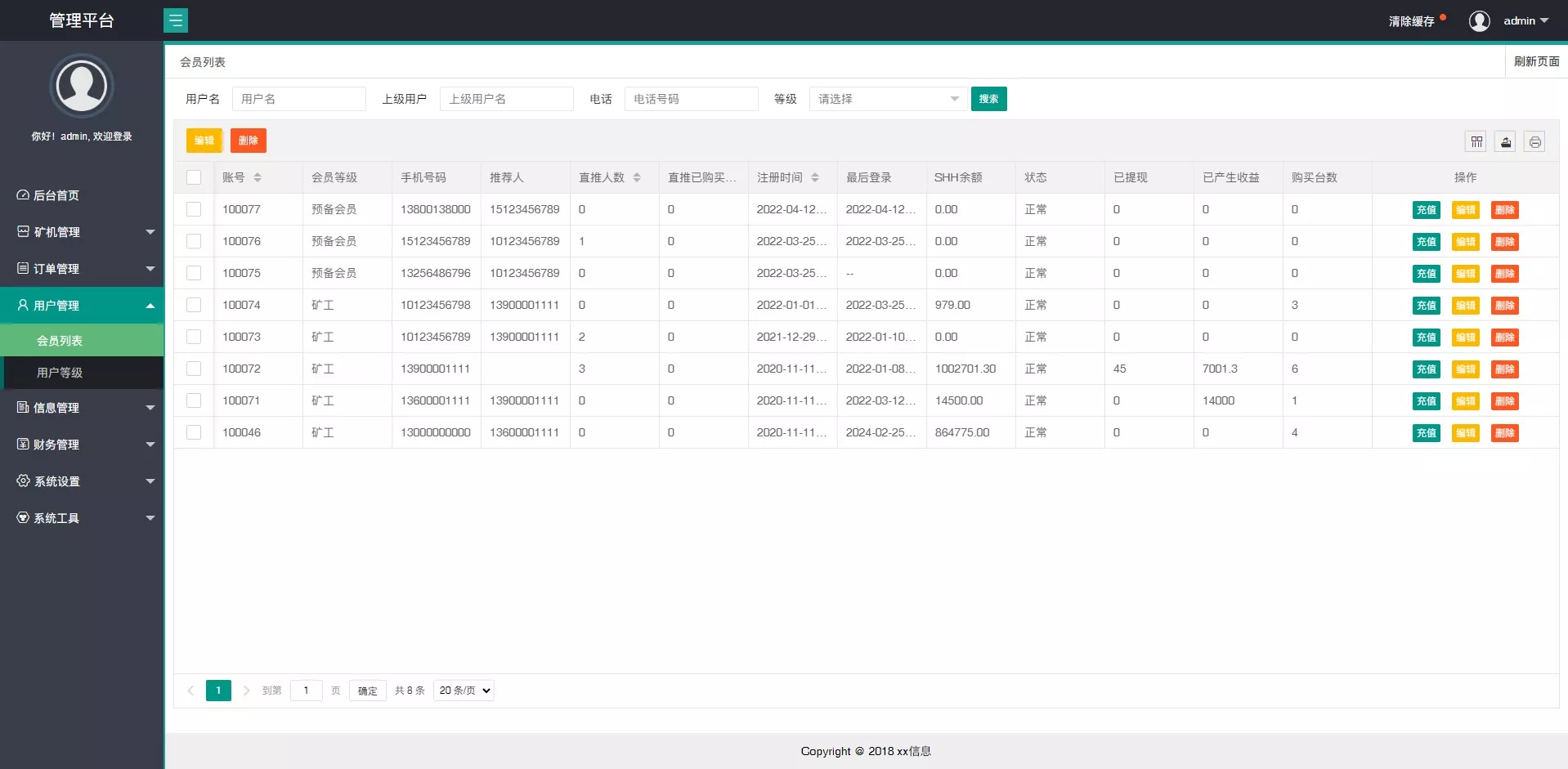Image resolution: width=1568 pixels, height=769 pixels.
Task: Check the select-all checkbox in table header
Action: coord(194,177)
